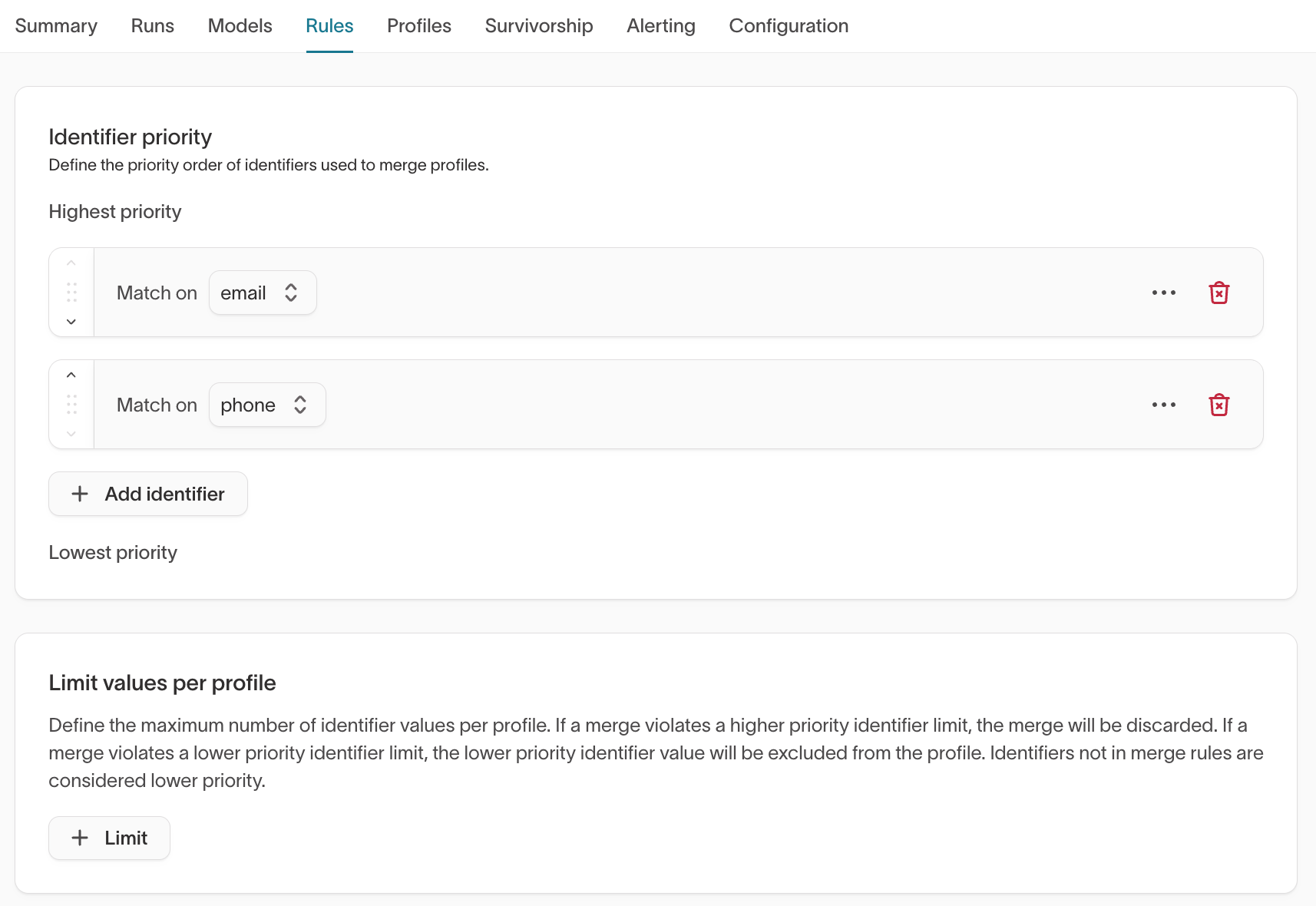Image resolution: width=1316 pixels, height=906 pixels.
Task: Open more options for phone rule
Action: 1163,405
